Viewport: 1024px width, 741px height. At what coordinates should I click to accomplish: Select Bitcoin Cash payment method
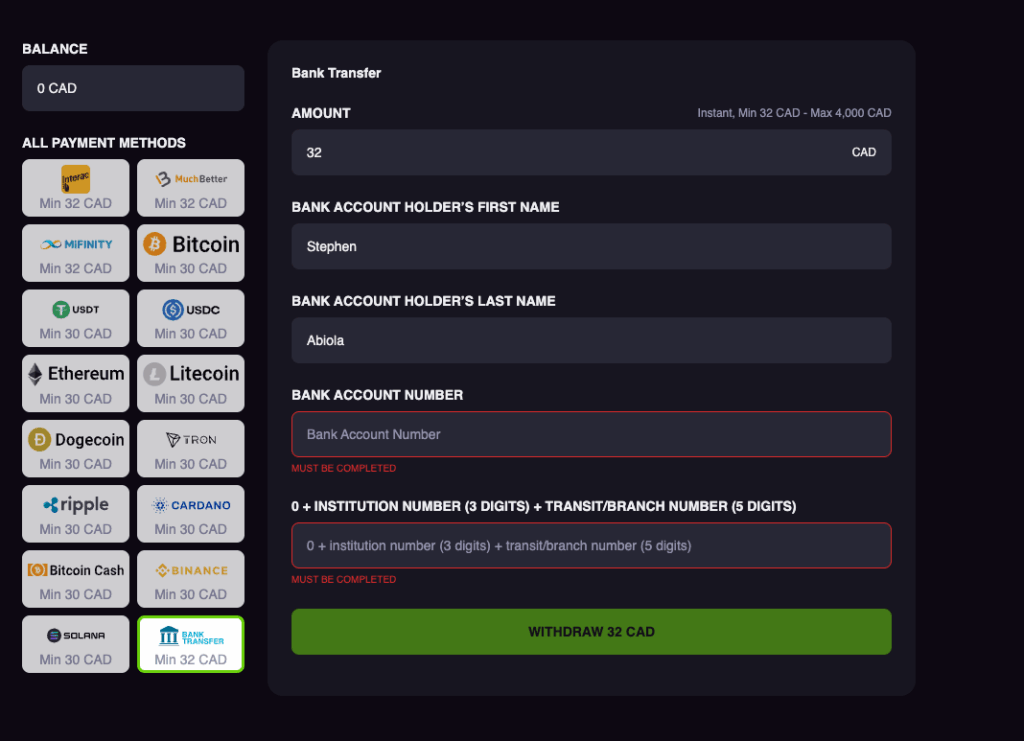(x=76, y=579)
